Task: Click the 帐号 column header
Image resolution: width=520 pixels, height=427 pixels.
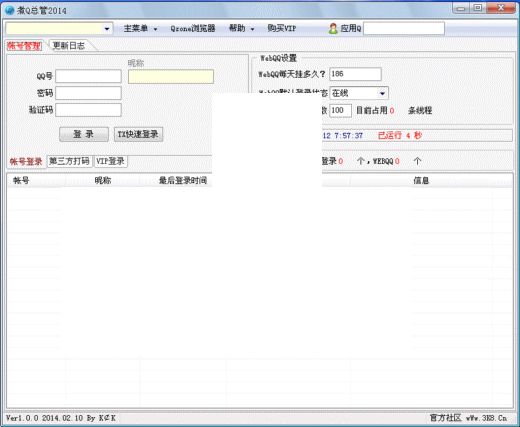Action: click(x=36, y=181)
